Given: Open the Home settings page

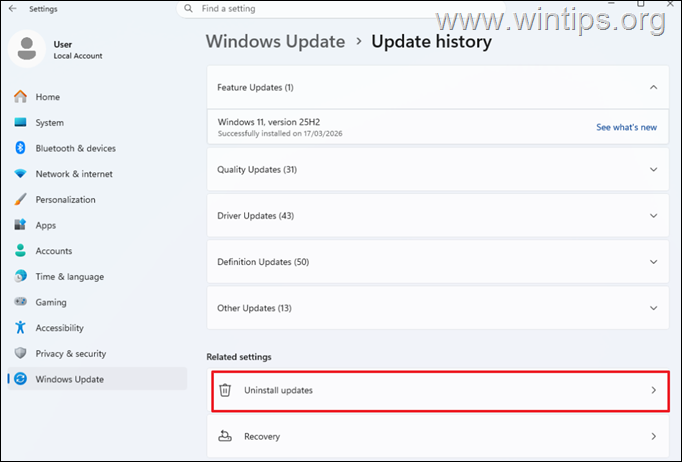Looking at the screenshot, I should [97, 97].
